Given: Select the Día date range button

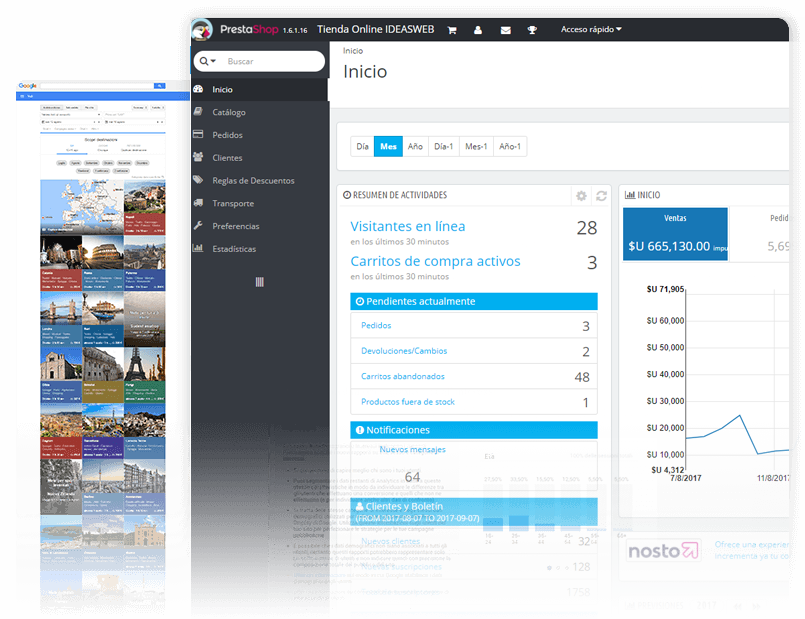Looking at the screenshot, I should coord(362,146).
